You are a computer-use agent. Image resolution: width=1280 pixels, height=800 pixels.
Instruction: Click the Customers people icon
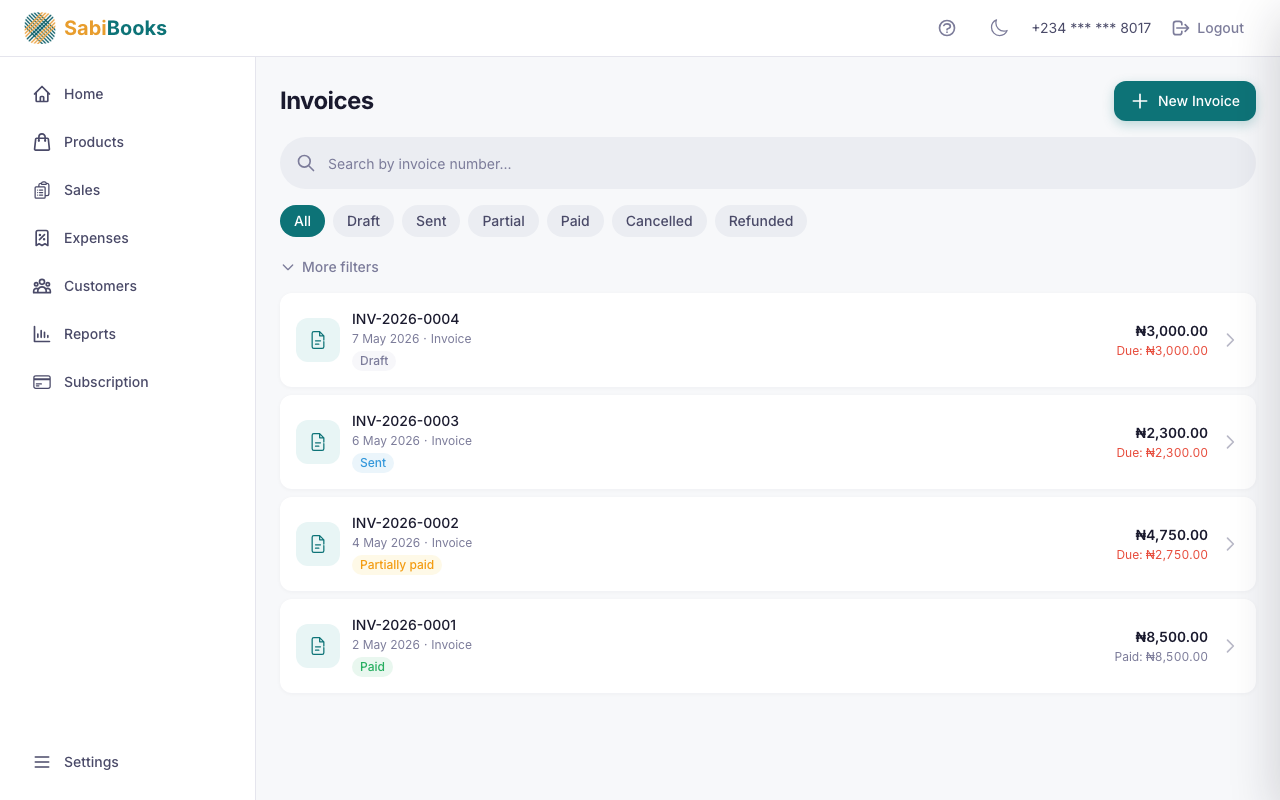pos(42,286)
